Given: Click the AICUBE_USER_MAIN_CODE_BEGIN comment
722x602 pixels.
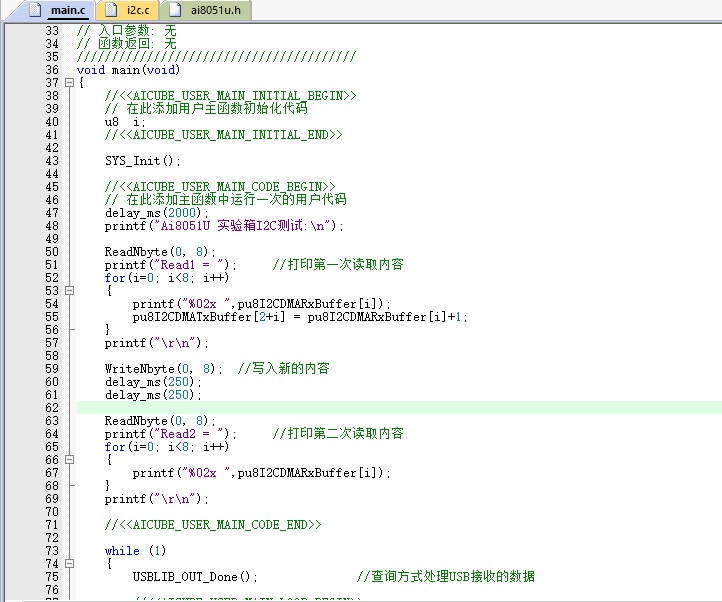Looking at the screenshot, I should (220, 187).
